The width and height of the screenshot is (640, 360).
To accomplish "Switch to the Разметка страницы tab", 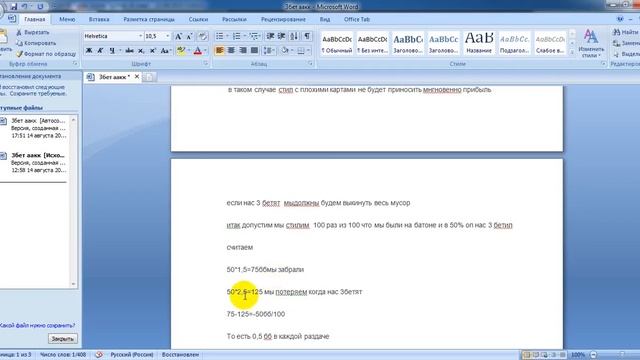I will [x=149, y=19].
